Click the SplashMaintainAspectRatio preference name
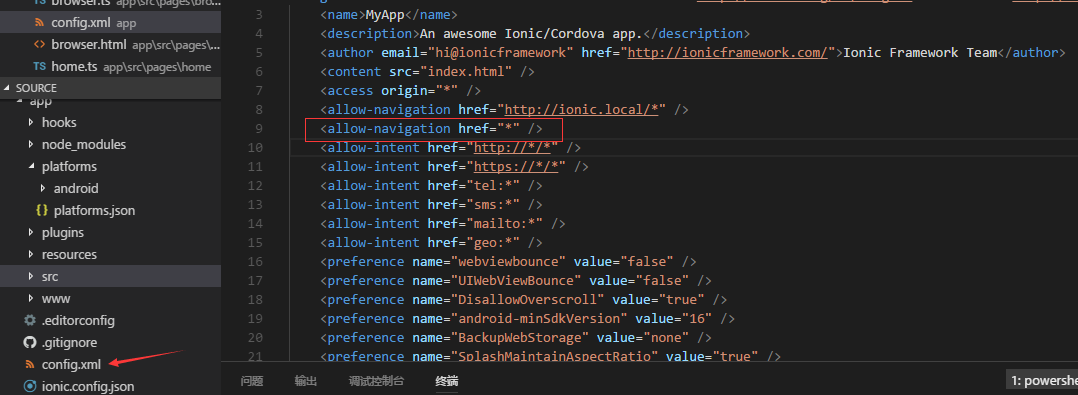The height and width of the screenshot is (395, 1078). point(555,357)
